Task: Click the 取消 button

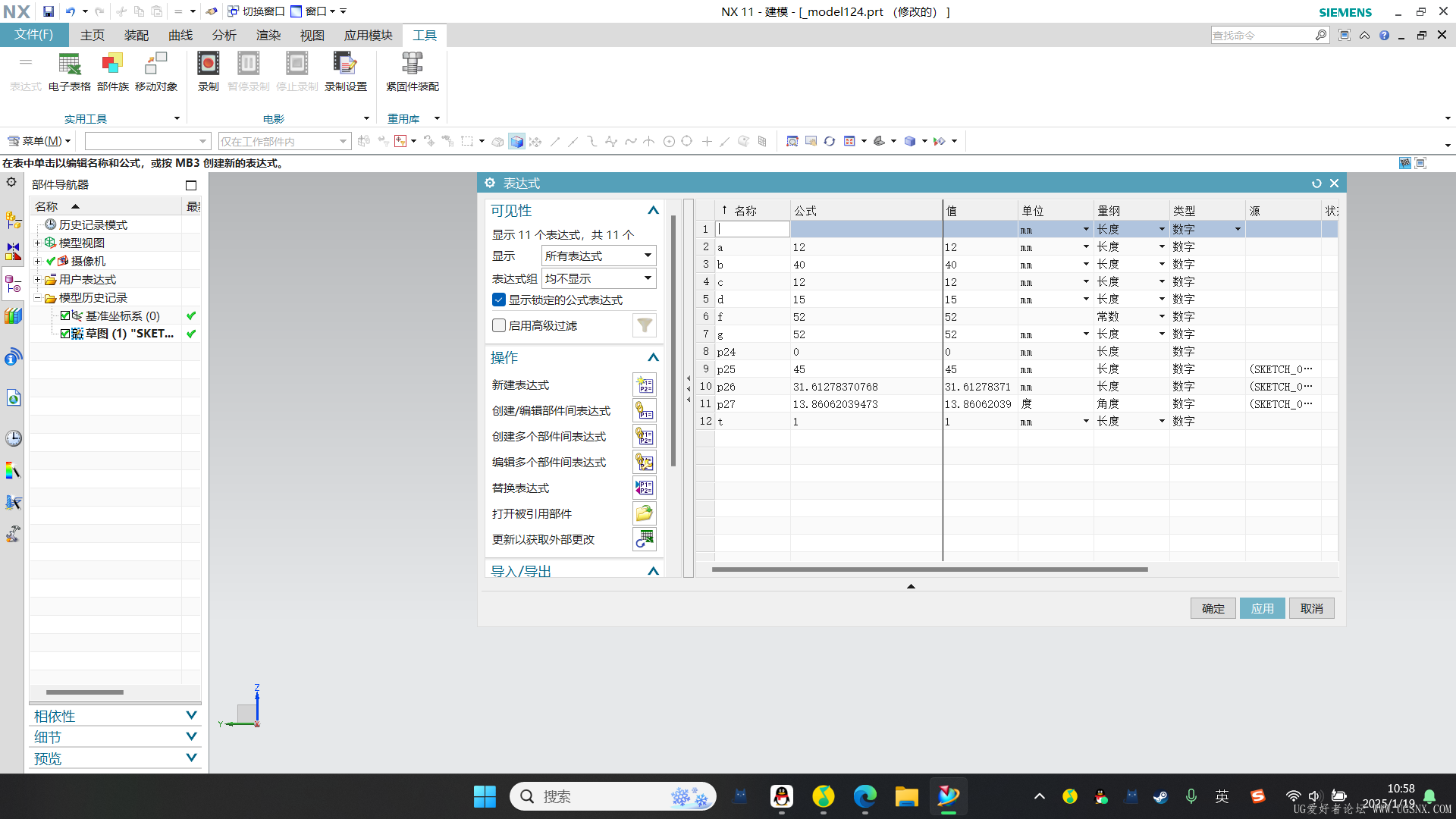Action: (x=1312, y=608)
